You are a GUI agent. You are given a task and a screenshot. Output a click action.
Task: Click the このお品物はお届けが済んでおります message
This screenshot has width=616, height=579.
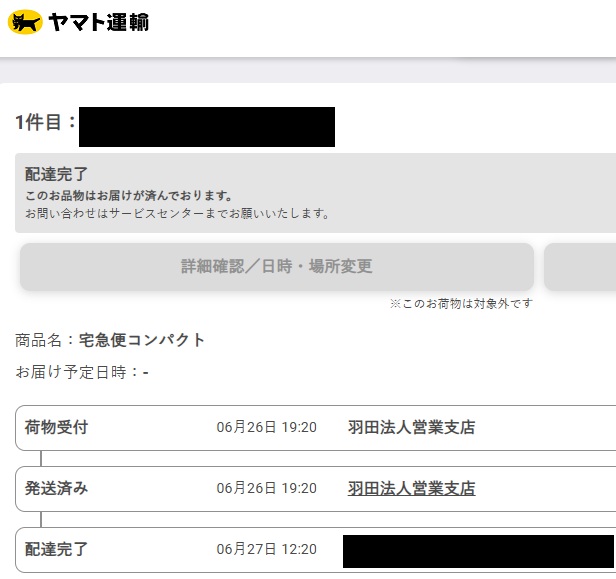(128, 196)
